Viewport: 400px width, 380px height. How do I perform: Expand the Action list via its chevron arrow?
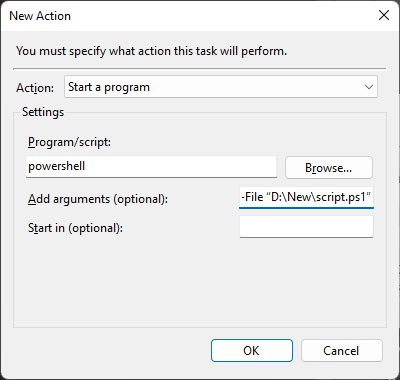click(x=369, y=87)
